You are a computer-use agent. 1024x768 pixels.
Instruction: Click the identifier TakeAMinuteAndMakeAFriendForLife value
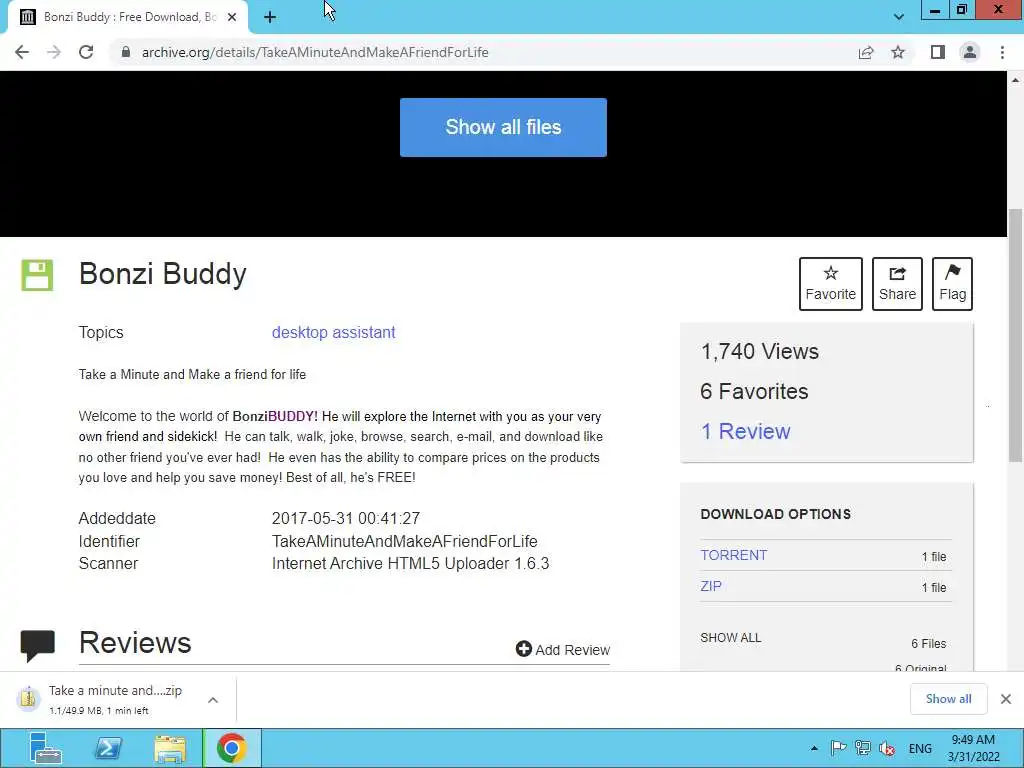[404, 541]
